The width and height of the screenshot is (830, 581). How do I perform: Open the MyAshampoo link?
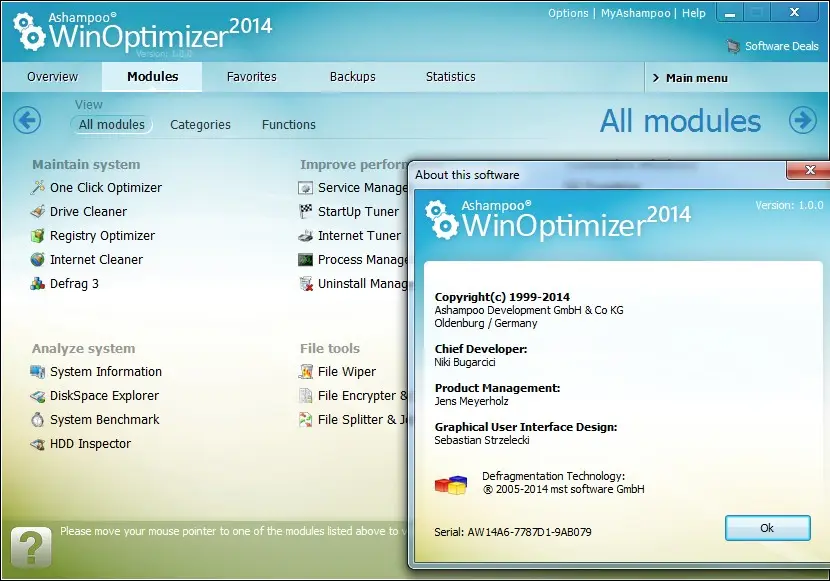635,13
